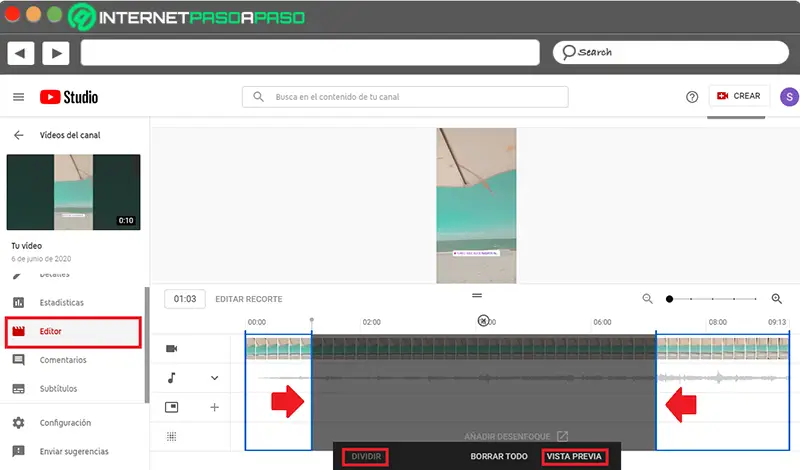Screen dimensions: 800x470
Task: Click the timeline zoom-out magnifier
Action: (647, 299)
